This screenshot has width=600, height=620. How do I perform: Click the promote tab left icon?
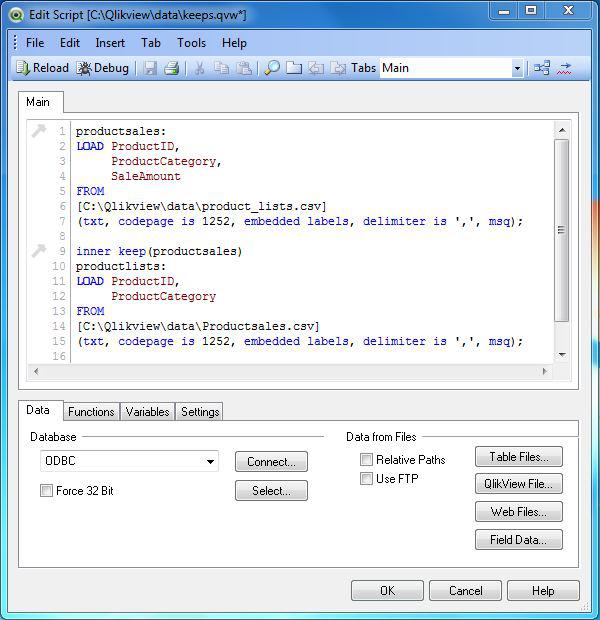click(316, 68)
